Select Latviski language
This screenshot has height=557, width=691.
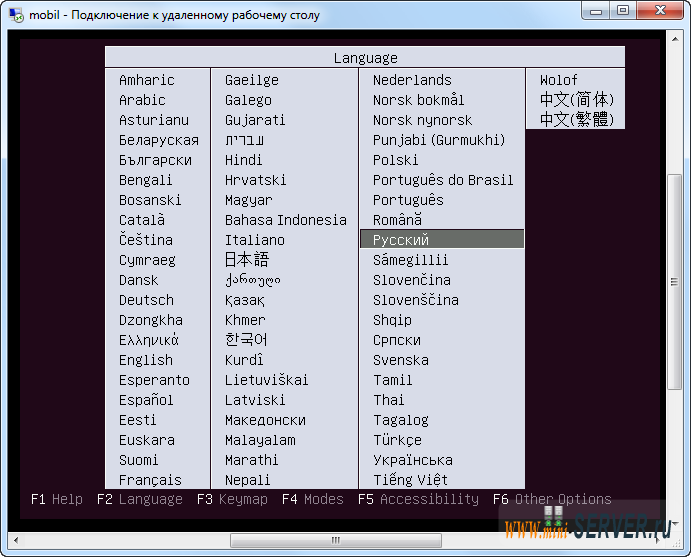(255, 400)
